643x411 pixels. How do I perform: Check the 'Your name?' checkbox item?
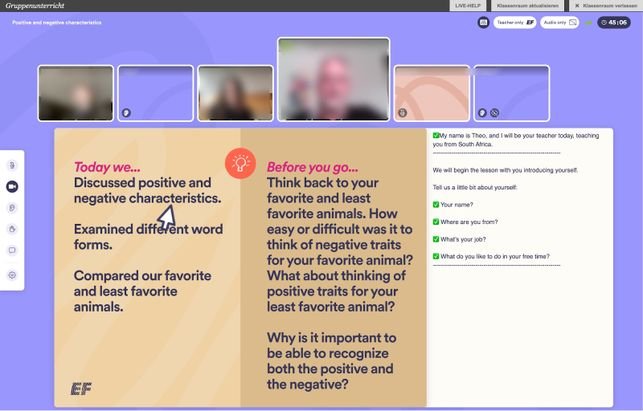point(436,204)
